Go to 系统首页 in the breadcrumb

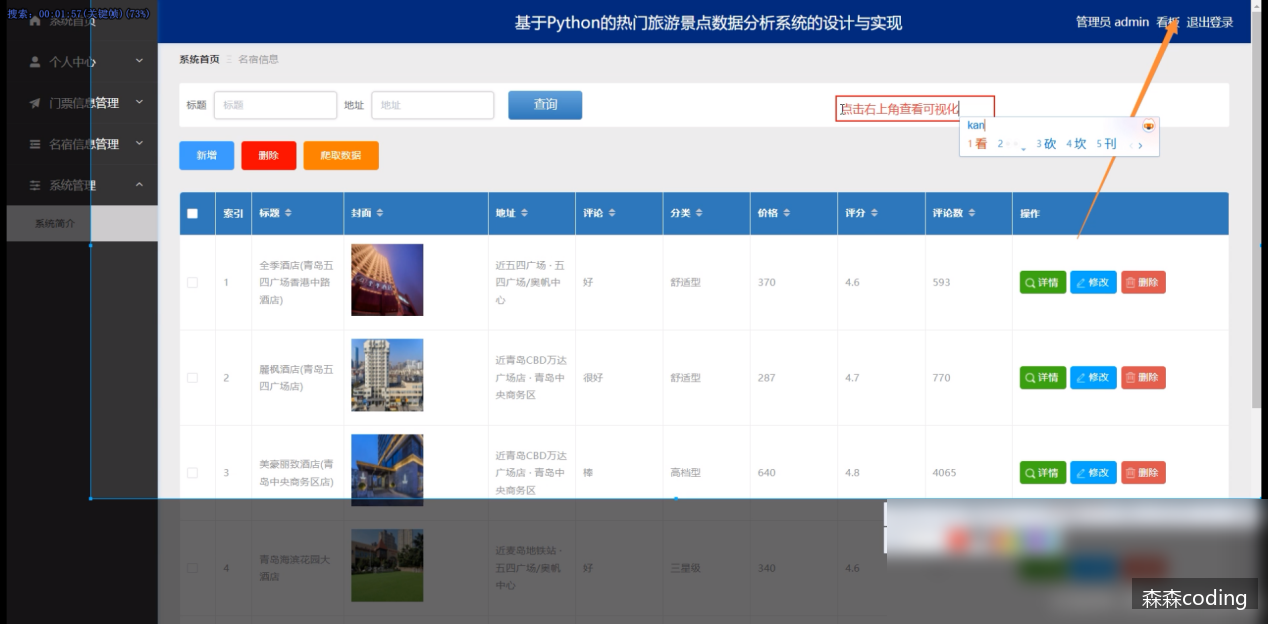coord(199,59)
